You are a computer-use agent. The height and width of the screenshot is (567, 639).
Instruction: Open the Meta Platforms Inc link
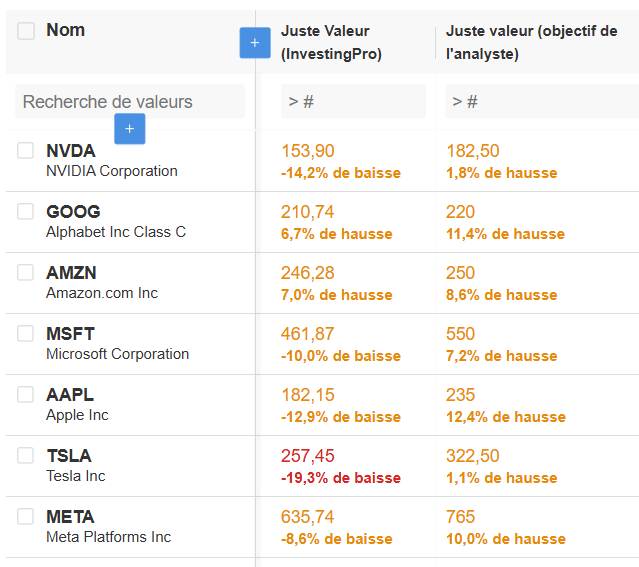coord(108,537)
